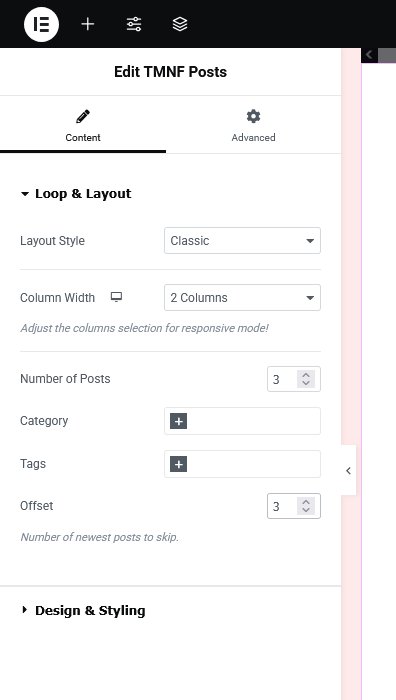Open Site Settings sliders icon
Image resolution: width=396 pixels, height=700 pixels.
coord(134,24)
